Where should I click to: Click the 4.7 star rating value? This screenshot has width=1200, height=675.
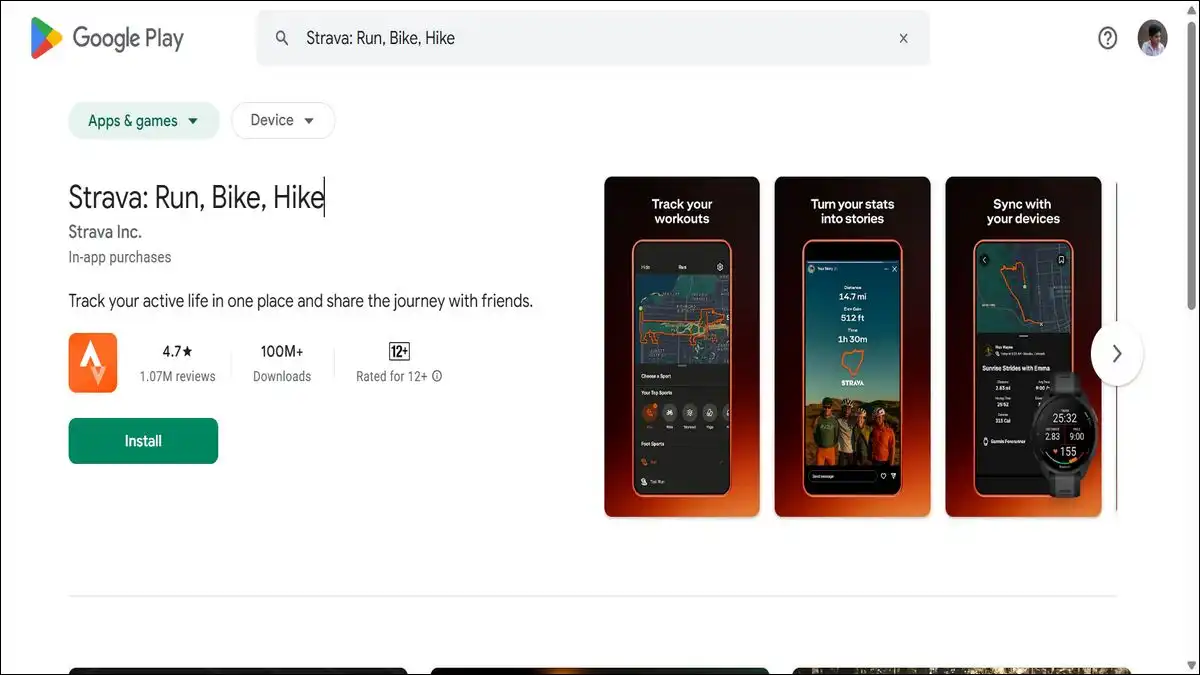(178, 351)
